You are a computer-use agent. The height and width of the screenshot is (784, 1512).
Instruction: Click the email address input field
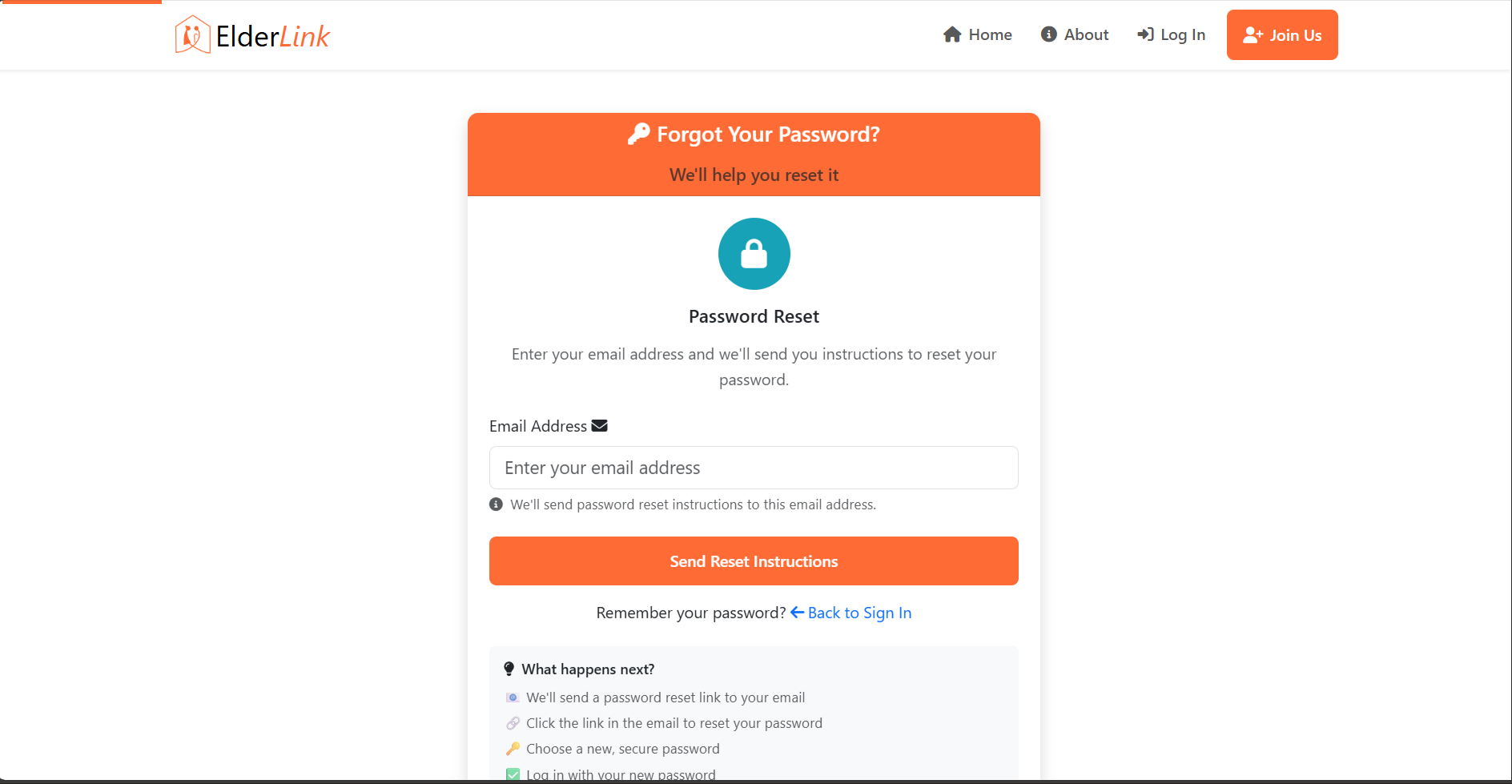(754, 468)
